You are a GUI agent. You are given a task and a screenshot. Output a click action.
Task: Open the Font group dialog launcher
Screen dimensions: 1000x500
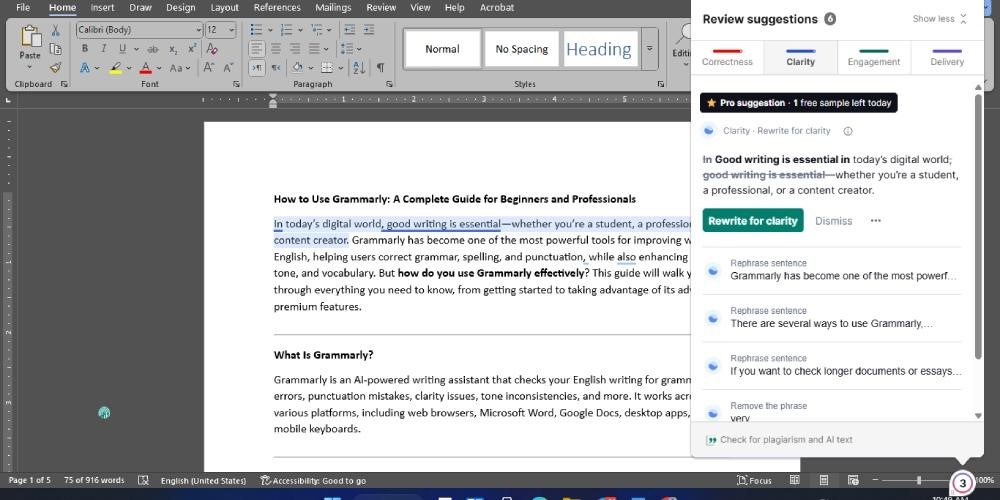(x=237, y=84)
